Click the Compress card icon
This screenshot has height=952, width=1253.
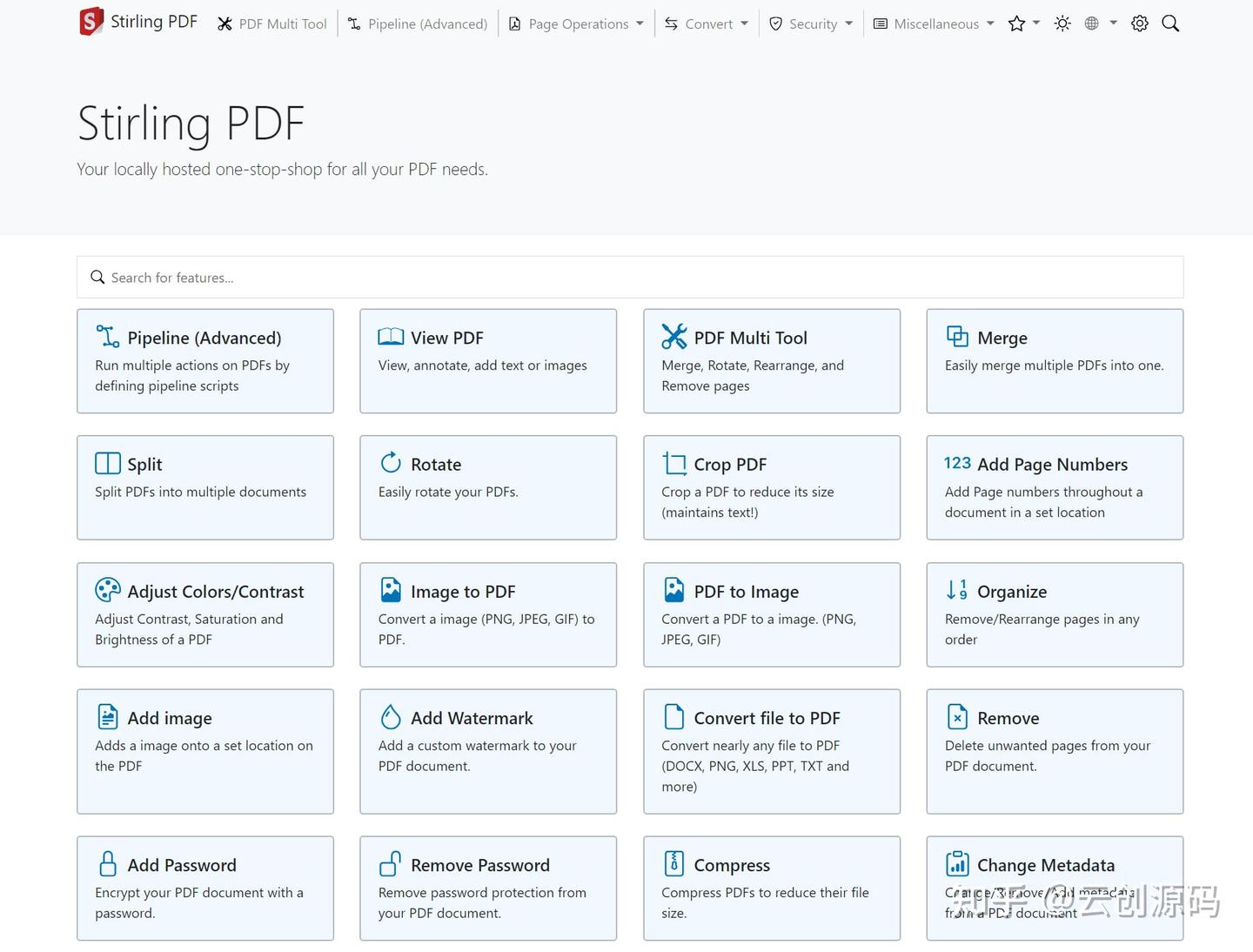[673, 863]
